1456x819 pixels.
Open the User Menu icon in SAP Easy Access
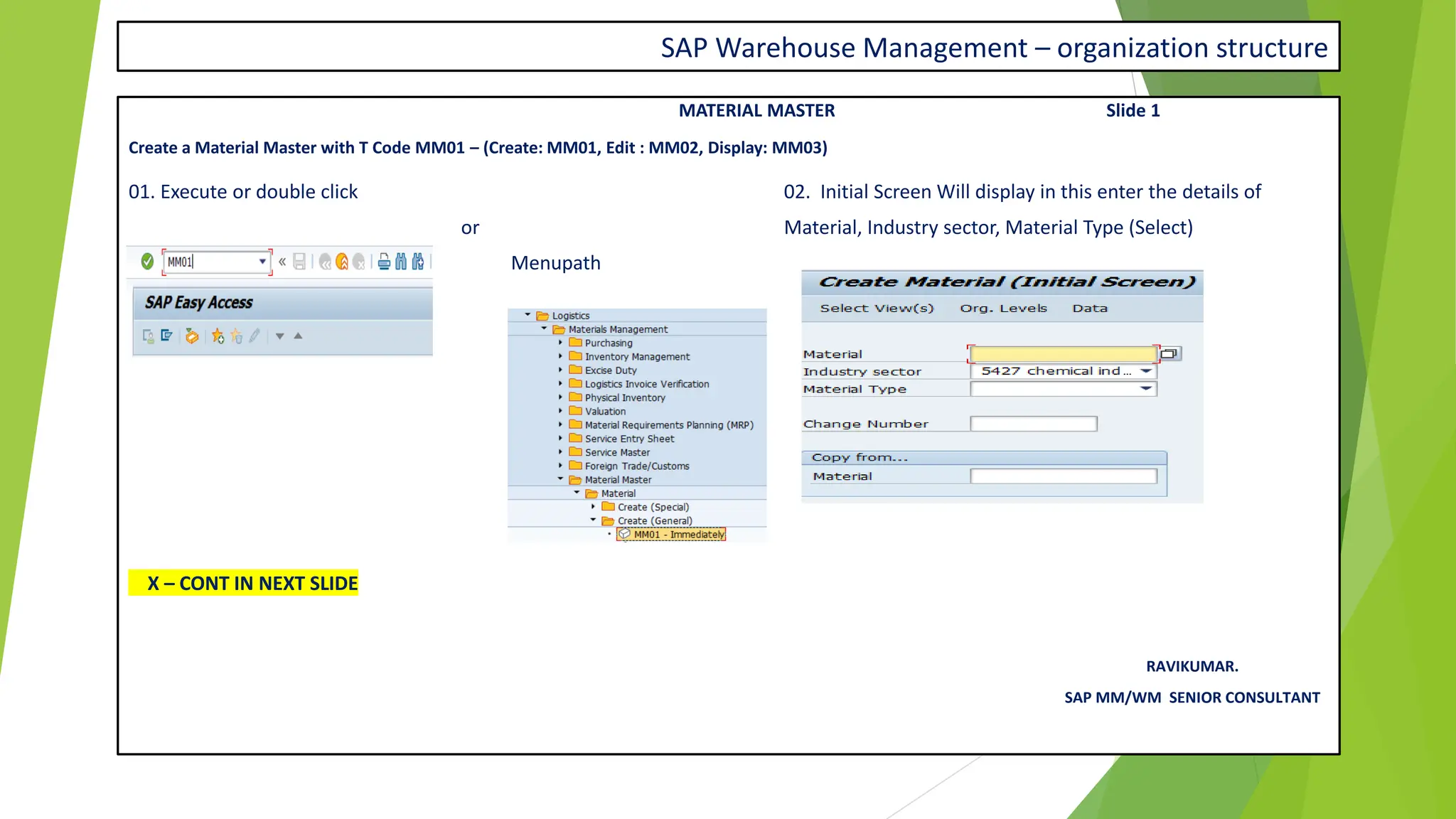point(149,336)
